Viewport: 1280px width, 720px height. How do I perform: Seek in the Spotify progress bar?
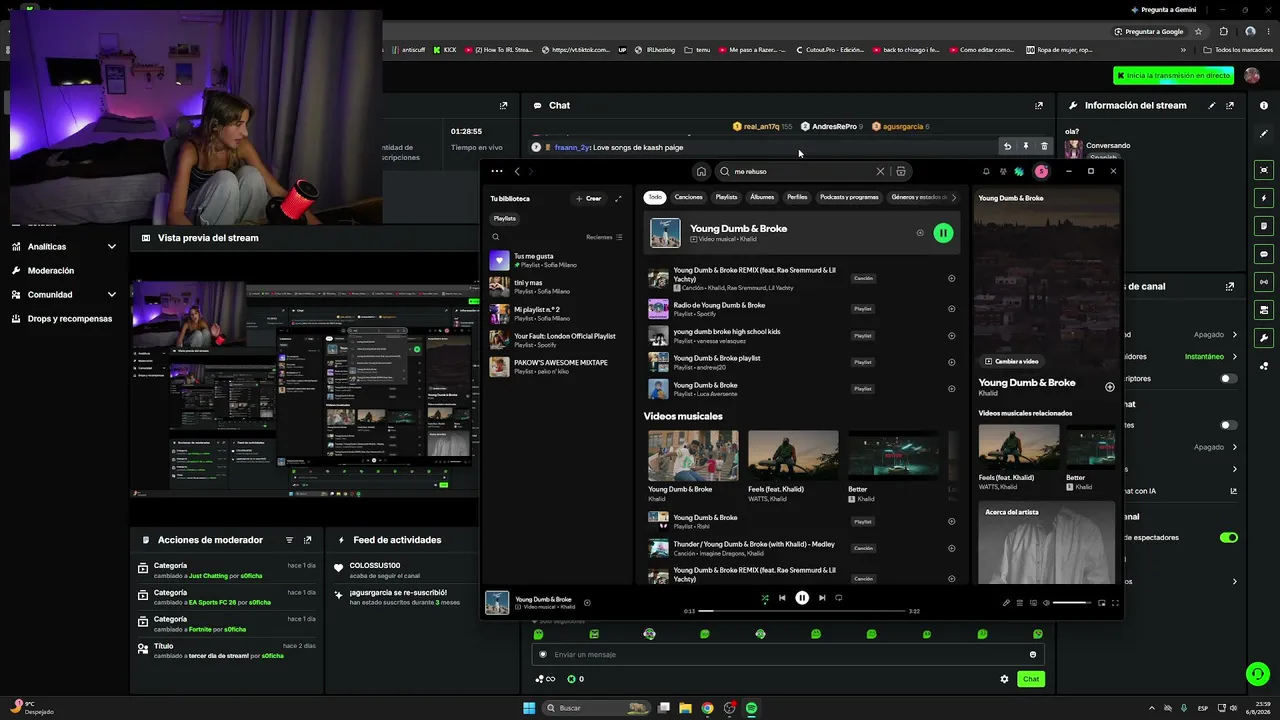(x=802, y=611)
